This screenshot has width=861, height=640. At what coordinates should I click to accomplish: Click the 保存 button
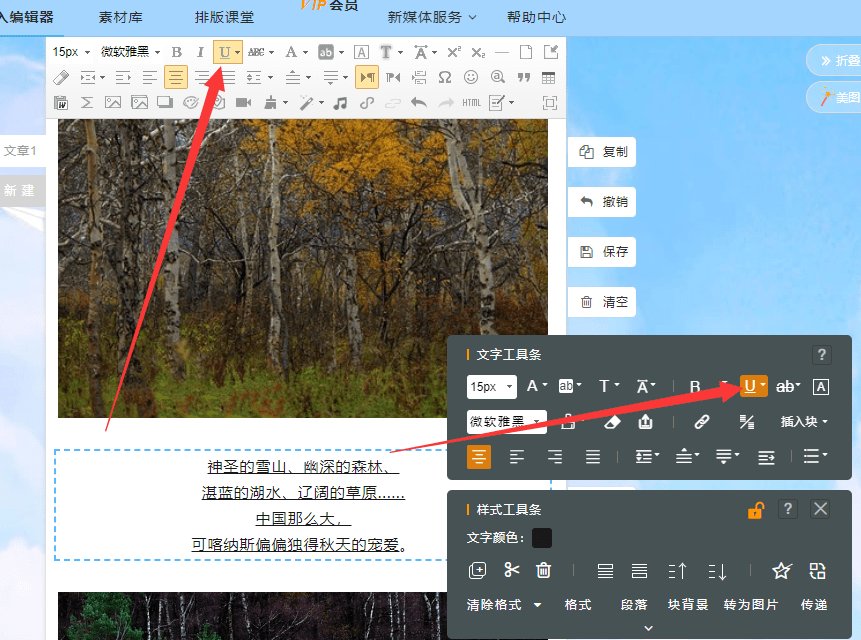(x=602, y=252)
